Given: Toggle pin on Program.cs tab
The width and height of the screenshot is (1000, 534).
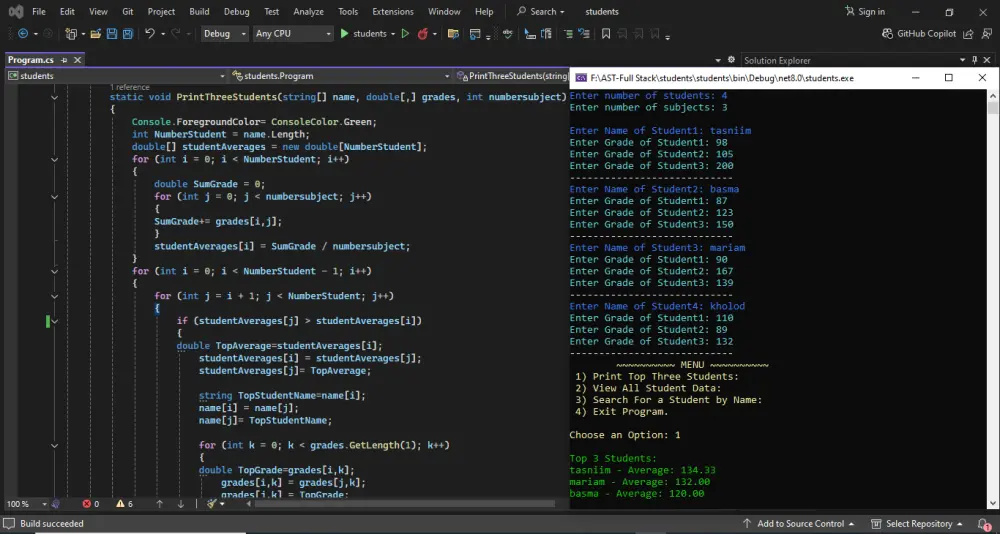Looking at the screenshot, I should 65,60.
